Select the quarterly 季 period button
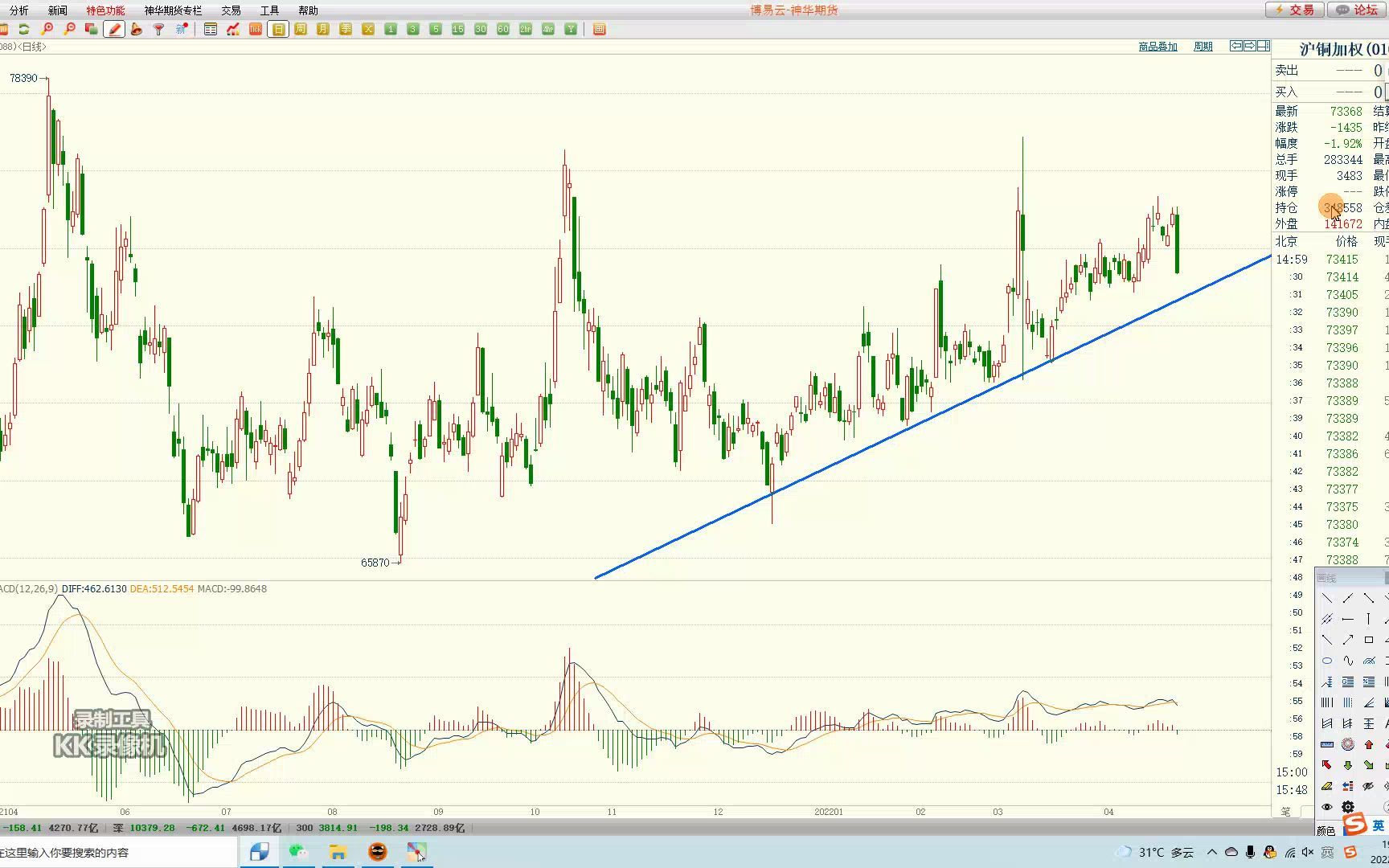This screenshot has height=868, width=1389. tap(346, 29)
